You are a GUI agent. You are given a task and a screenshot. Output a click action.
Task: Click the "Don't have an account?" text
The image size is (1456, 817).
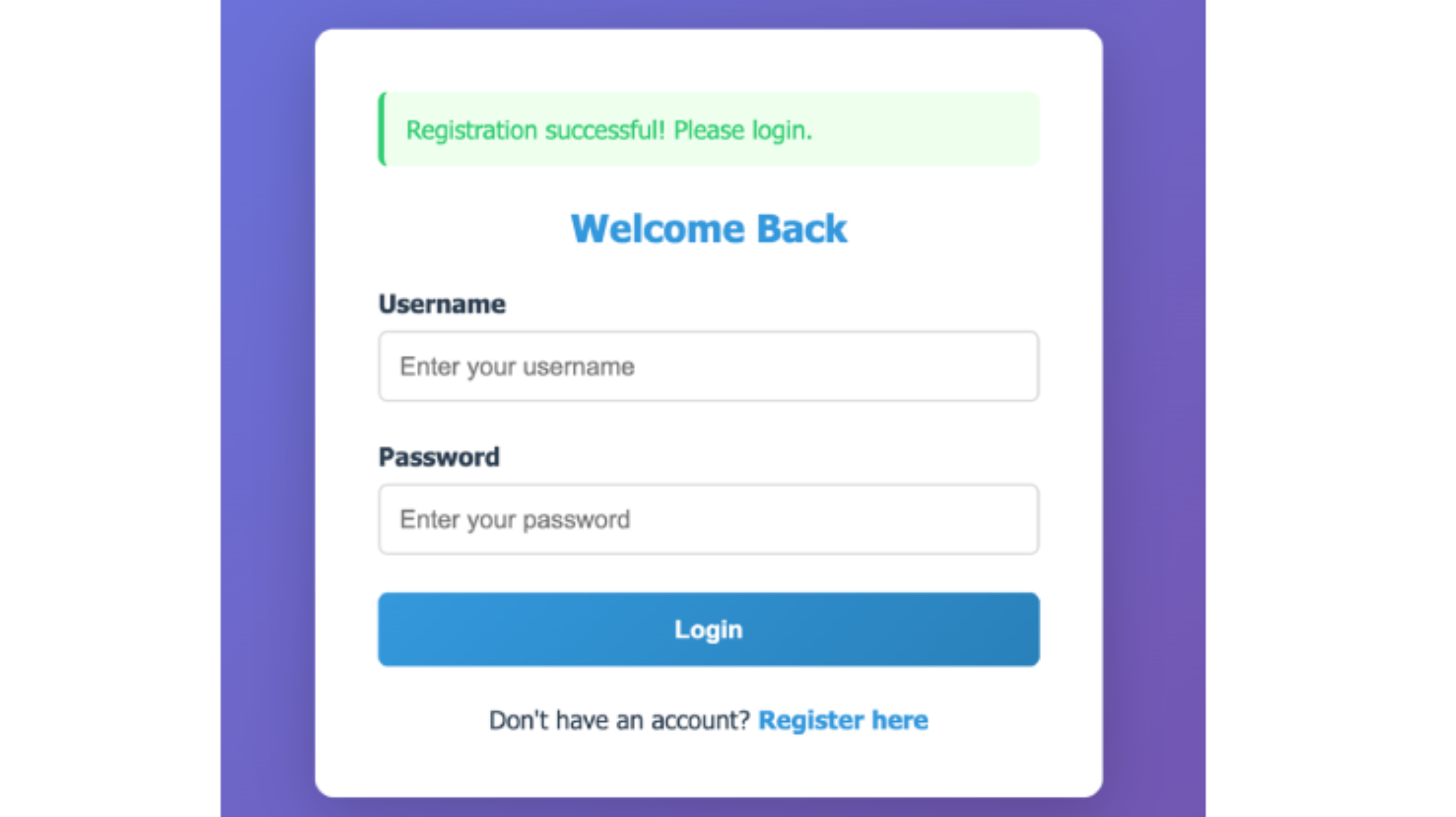619,720
